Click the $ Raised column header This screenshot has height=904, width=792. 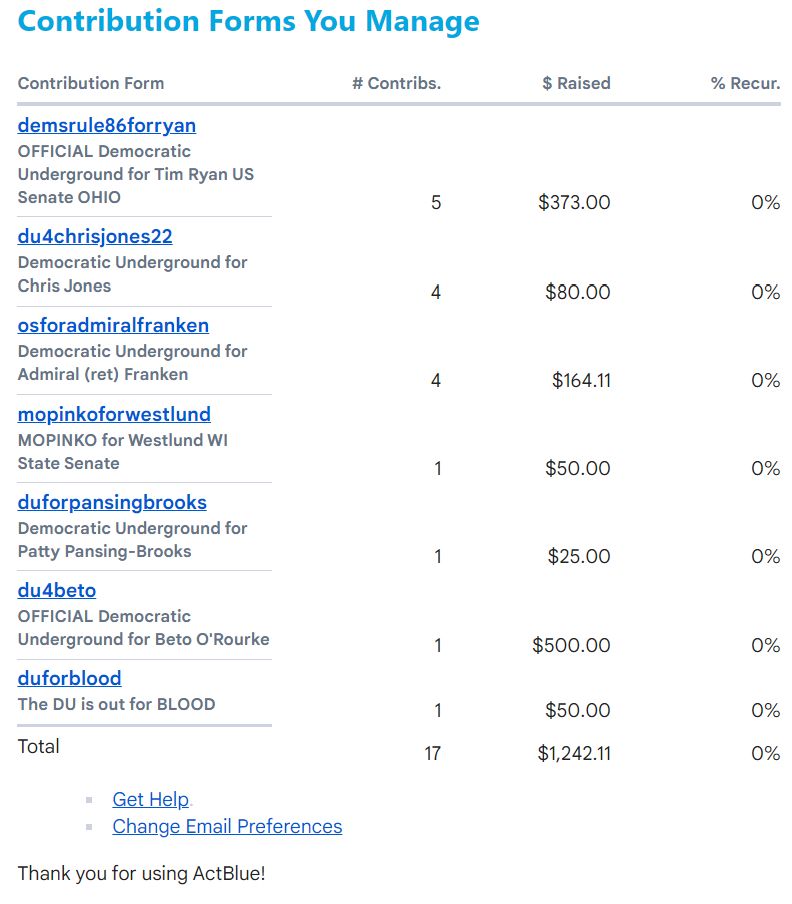[x=576, y=84]
